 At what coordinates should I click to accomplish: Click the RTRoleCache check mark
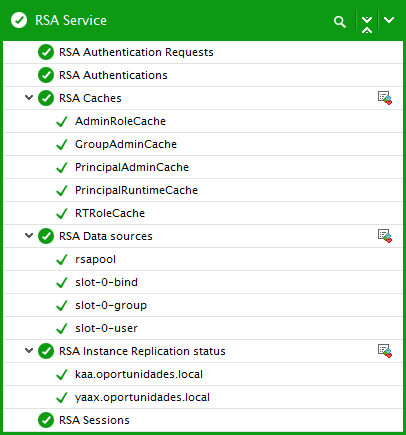click(x=62, y=213)
